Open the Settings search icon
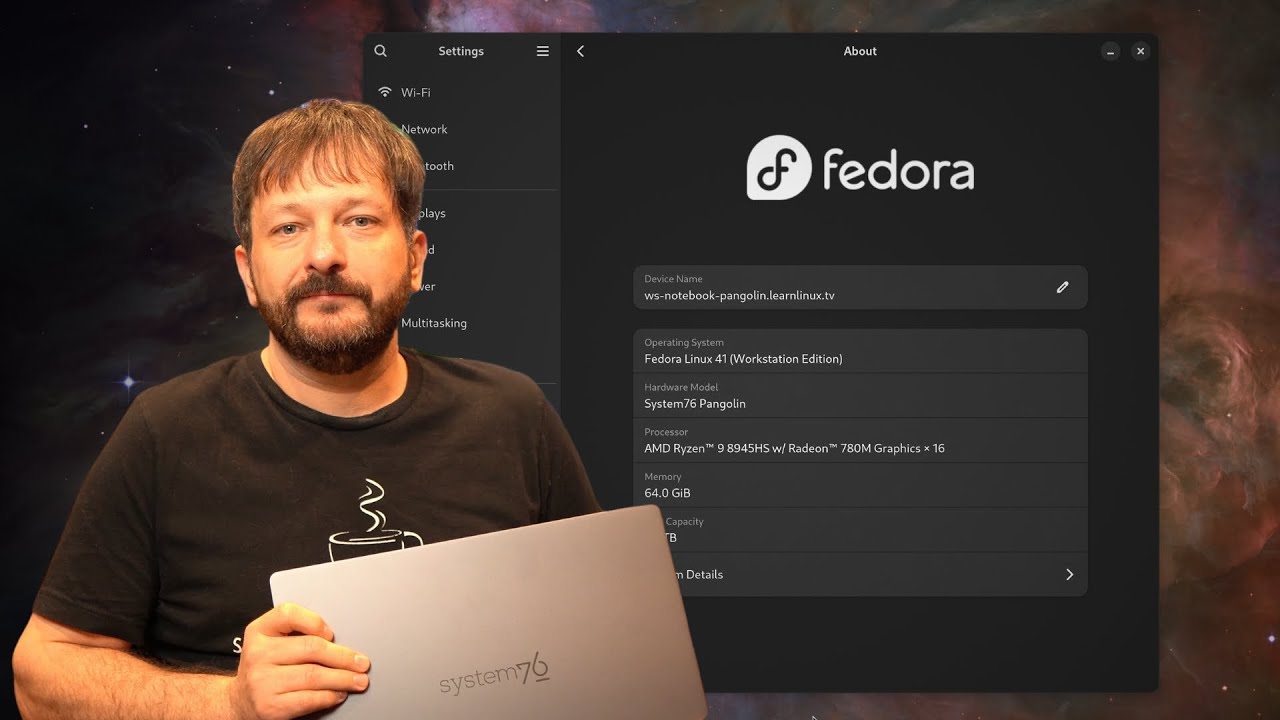Screen dimensions: 1280x720 380,51
